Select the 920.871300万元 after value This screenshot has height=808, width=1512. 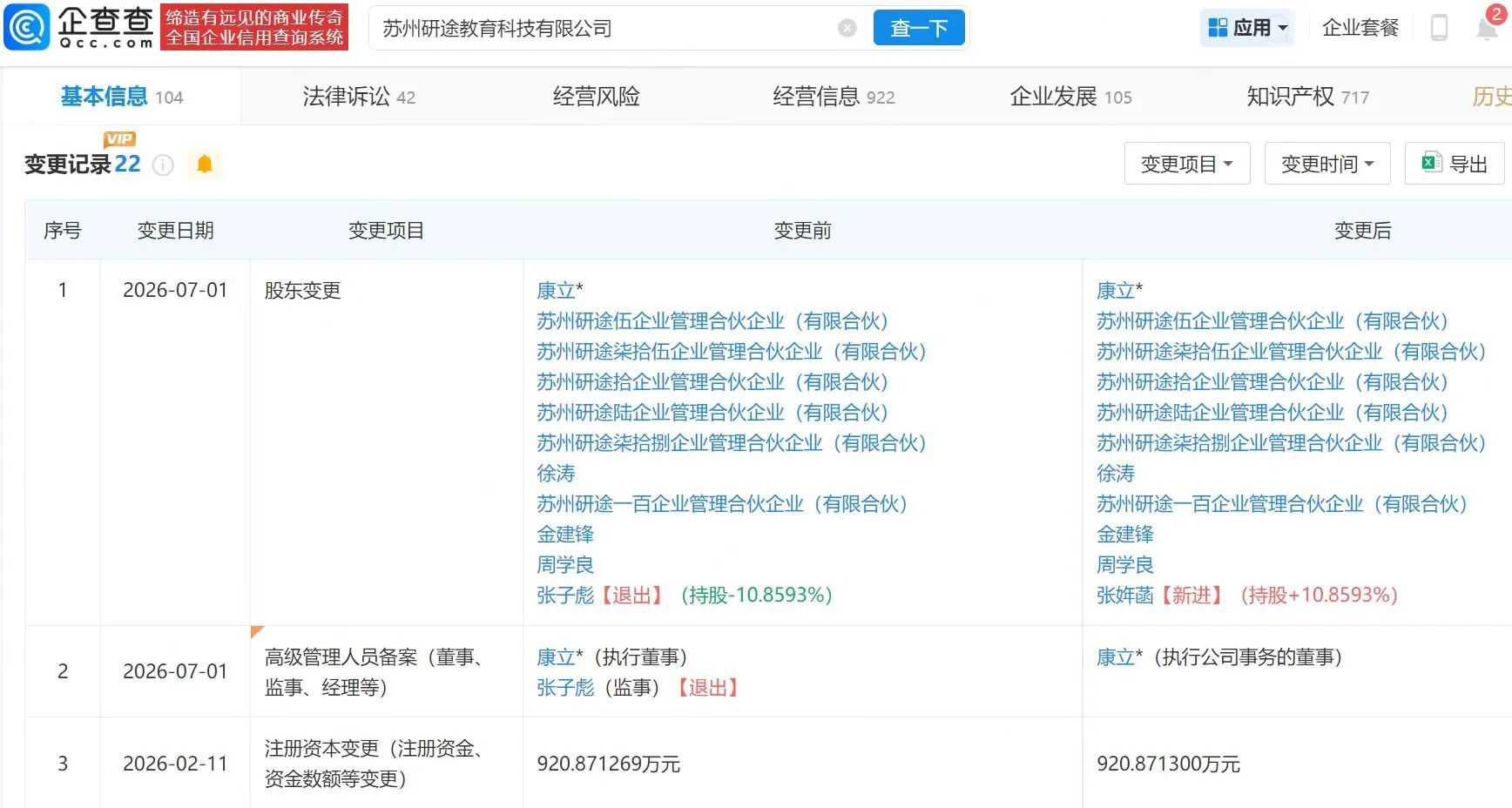pos(1168,764)
